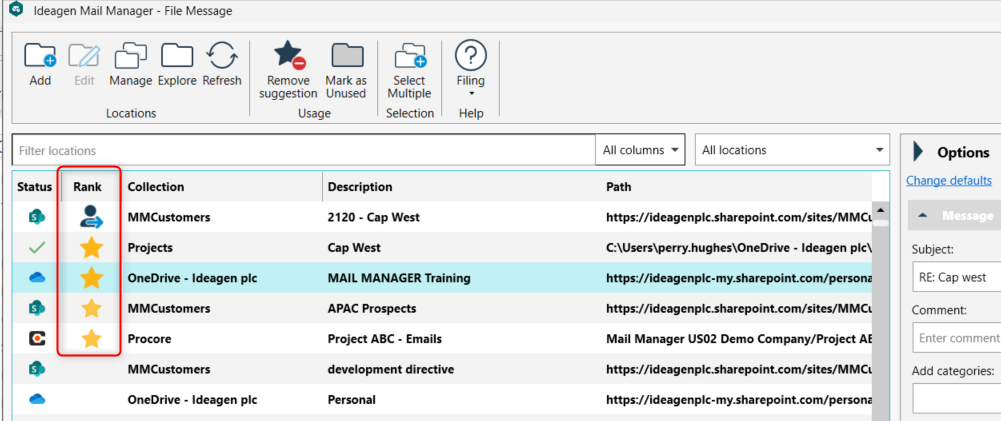Sort by the Collection column header
Image resolution: width=1001 pixels, height=421 pixels.
click(x=156, y=187)
